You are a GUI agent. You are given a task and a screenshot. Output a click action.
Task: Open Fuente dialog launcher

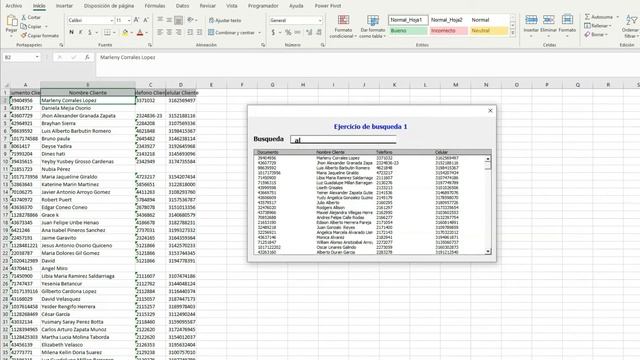[x=150, y=45]
